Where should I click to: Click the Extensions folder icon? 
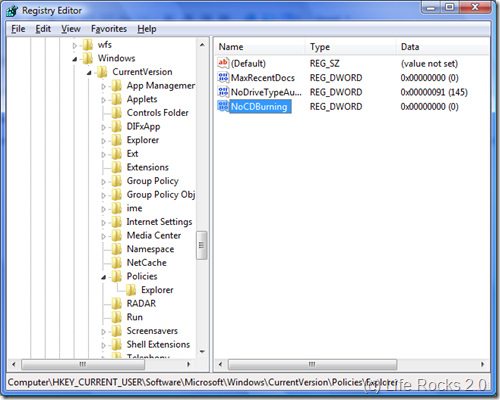(x=116, y=167)
